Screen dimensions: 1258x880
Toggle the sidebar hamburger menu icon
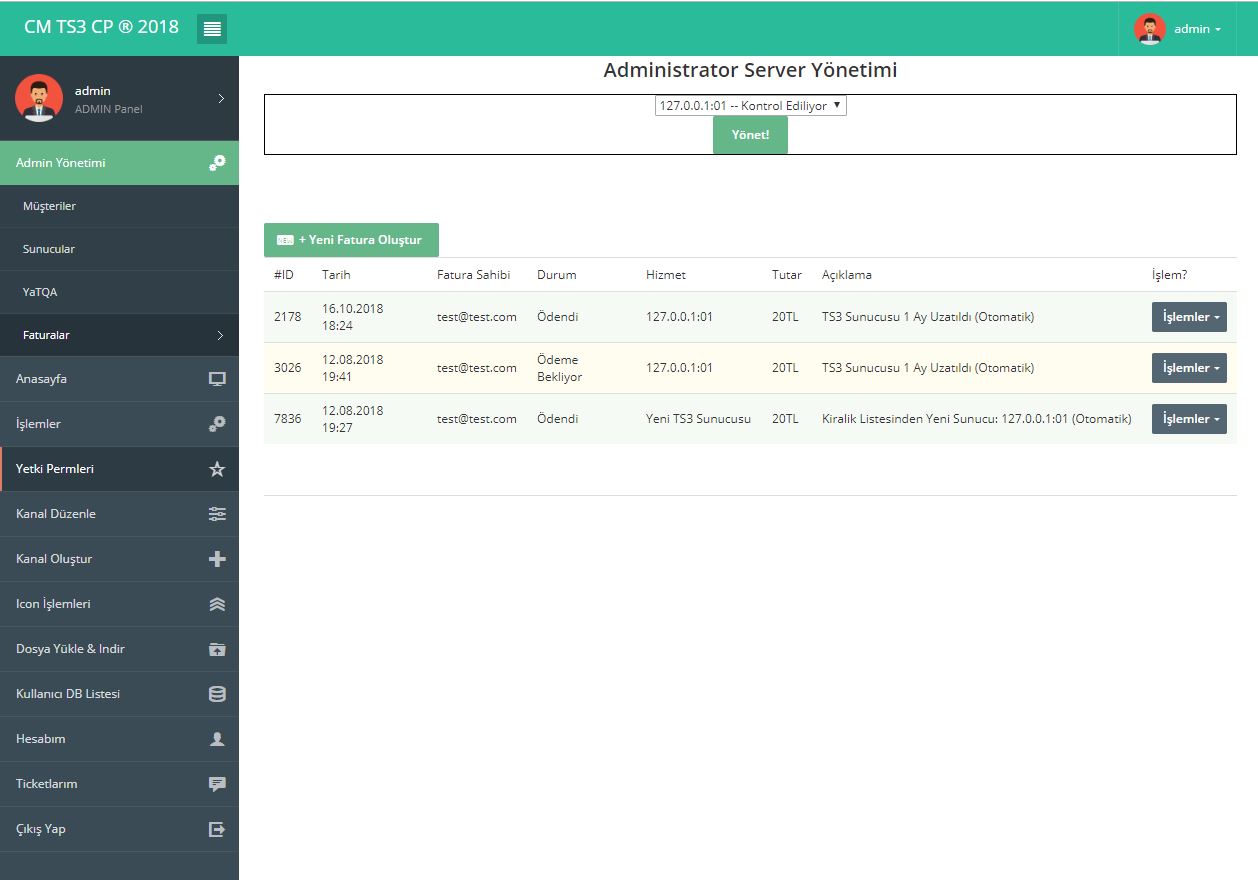[x=212, y=29]
